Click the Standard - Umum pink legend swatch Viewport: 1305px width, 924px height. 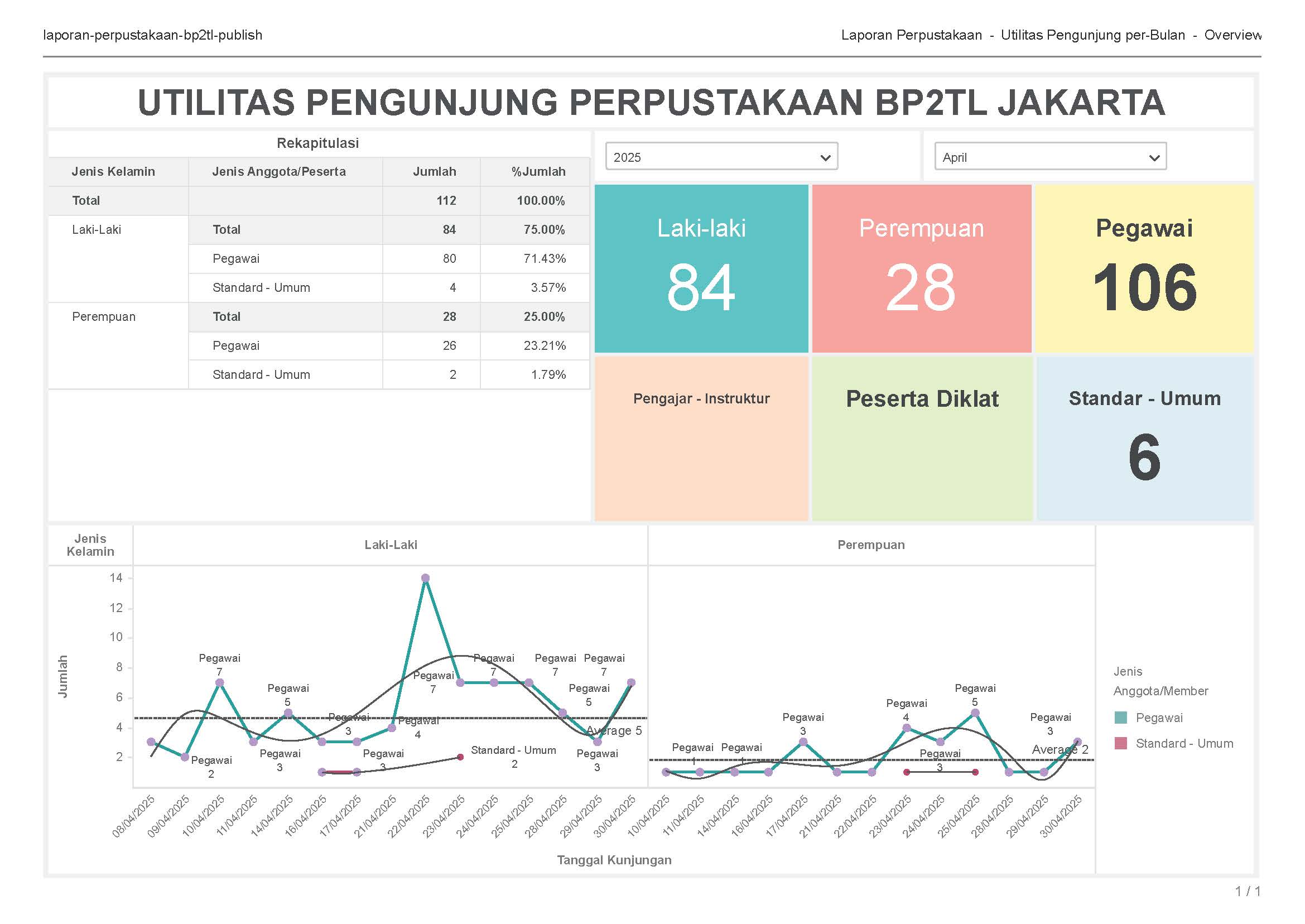(x=1120, y=743)
